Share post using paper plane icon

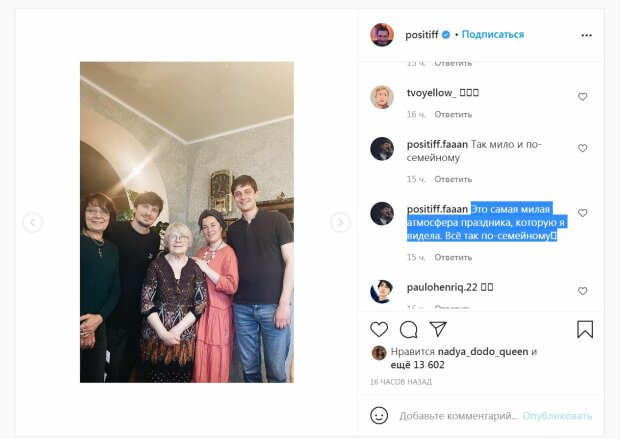click(438, 329)
